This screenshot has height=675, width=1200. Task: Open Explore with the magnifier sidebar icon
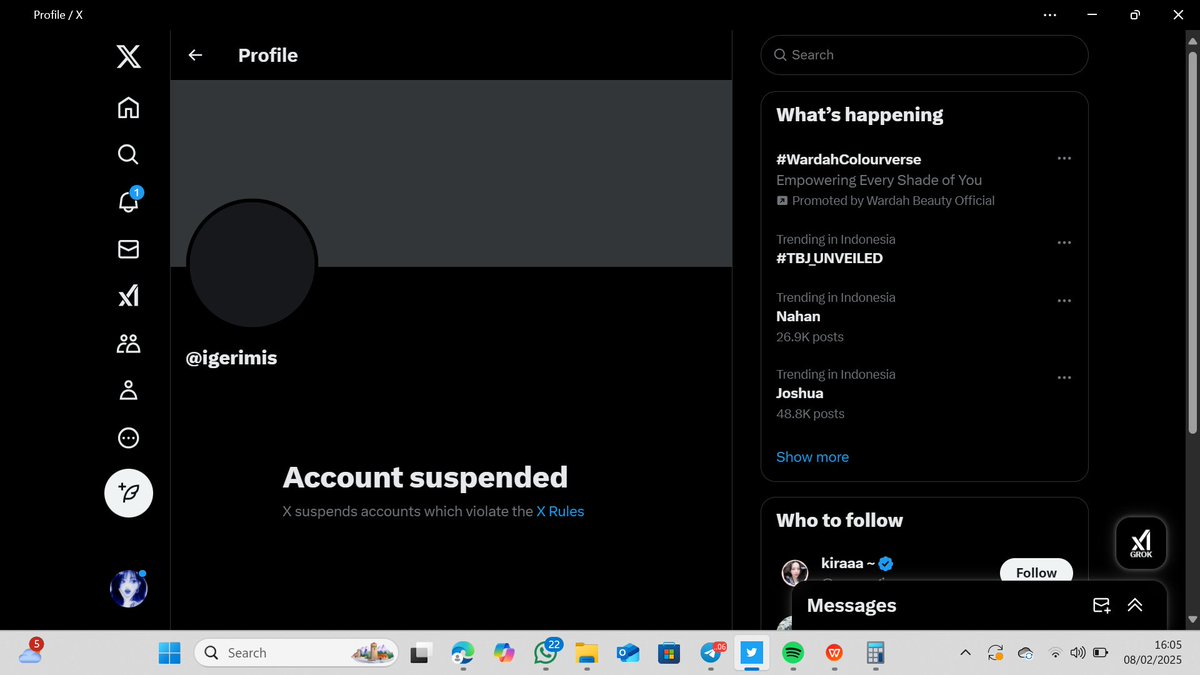coord(128,154)
